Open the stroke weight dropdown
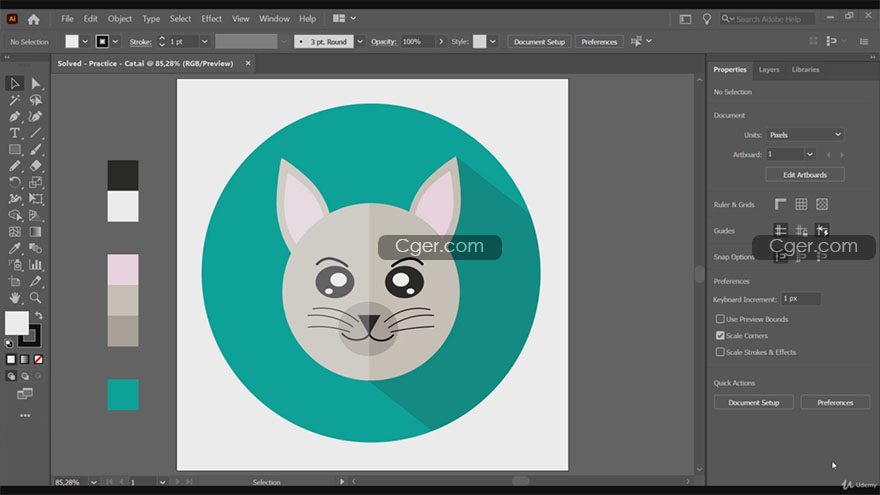Image resolution: width=880 pixels, height=495 pixels. (x=205, y=42)
